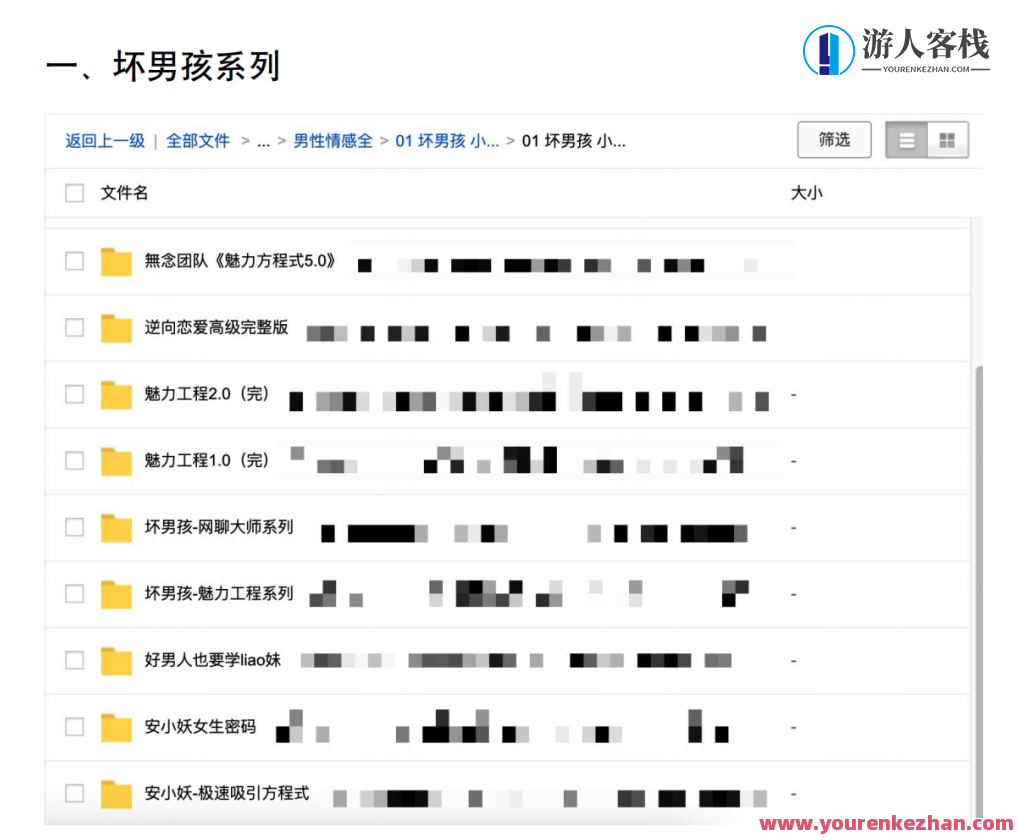Open folder icon for 安小妖女生密码
This screenshot has width=1019, height=840.
[x=116, y=728]
